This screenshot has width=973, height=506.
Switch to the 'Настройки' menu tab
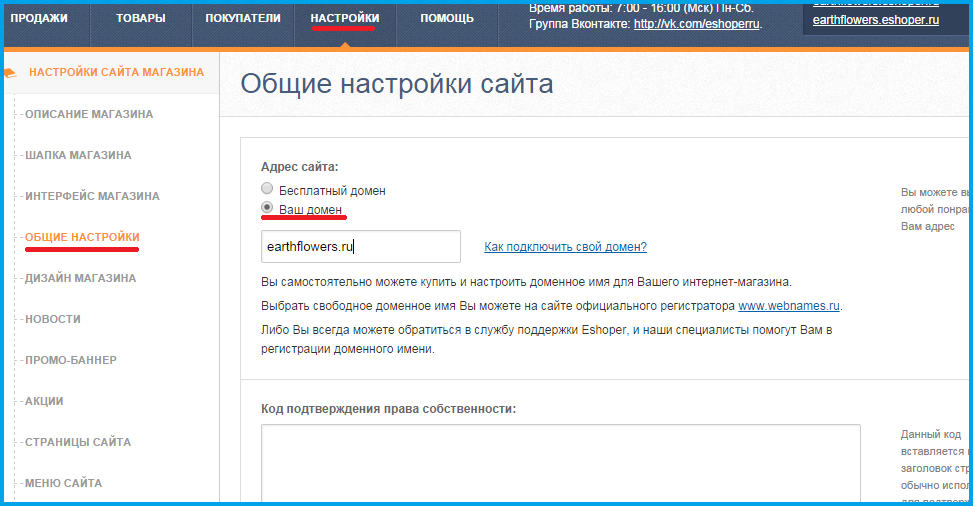tap(345, 19)
